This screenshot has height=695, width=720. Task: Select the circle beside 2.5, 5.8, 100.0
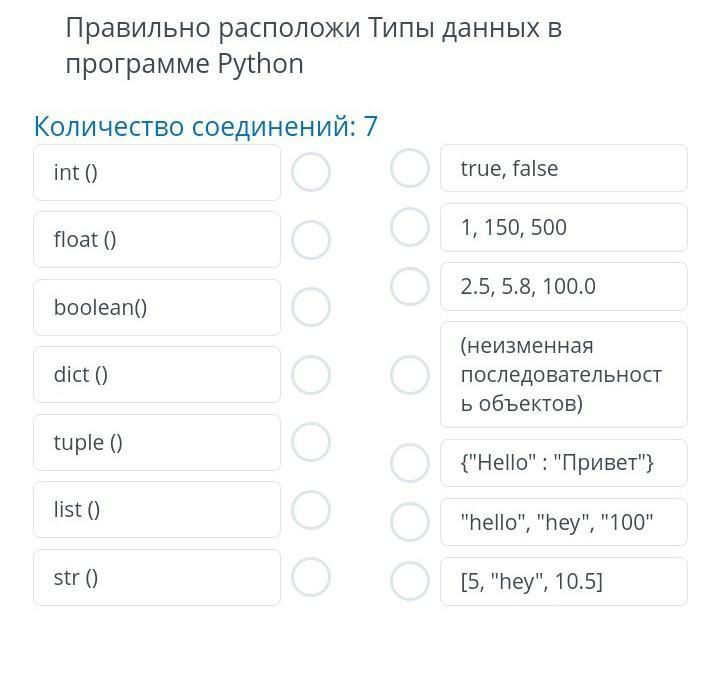[410, 286]
